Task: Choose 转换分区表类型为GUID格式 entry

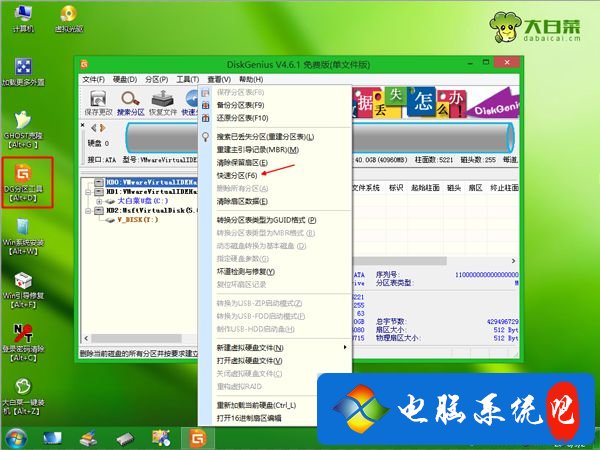Action: pyautogui.click(x=266, y=220)
